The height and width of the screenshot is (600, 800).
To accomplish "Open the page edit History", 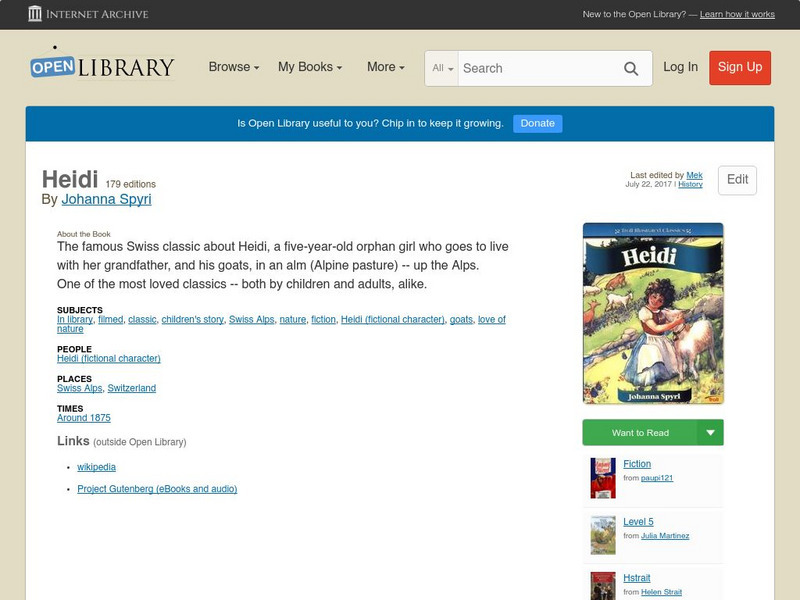I will click(689, 185).
